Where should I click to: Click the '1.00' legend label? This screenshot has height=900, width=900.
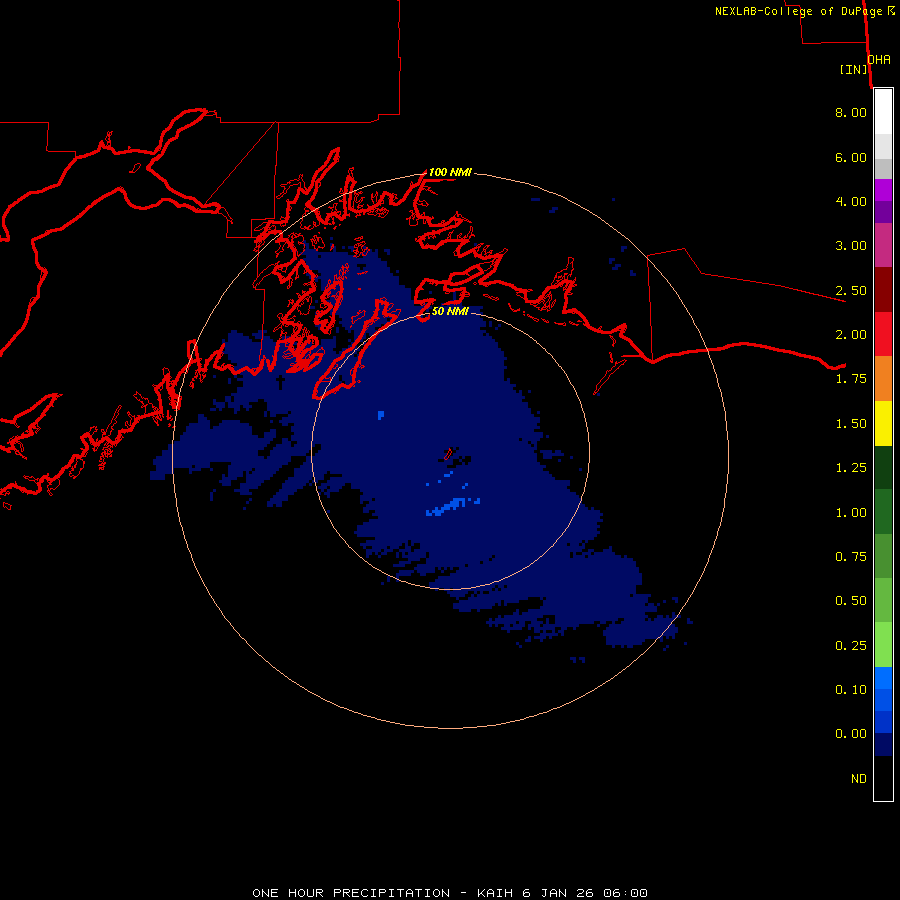pos(851,512)
